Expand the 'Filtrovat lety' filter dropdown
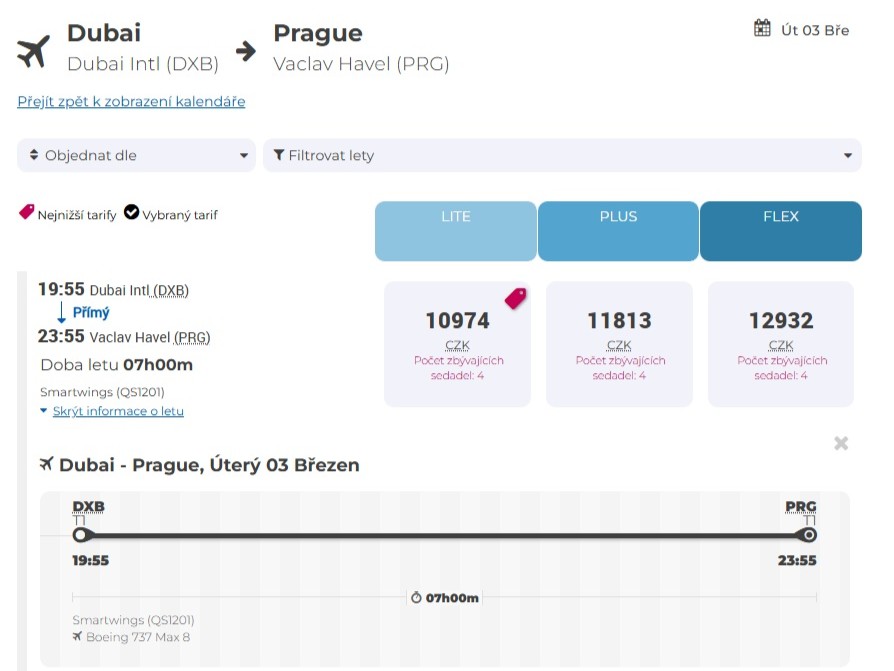 [562, 156]
